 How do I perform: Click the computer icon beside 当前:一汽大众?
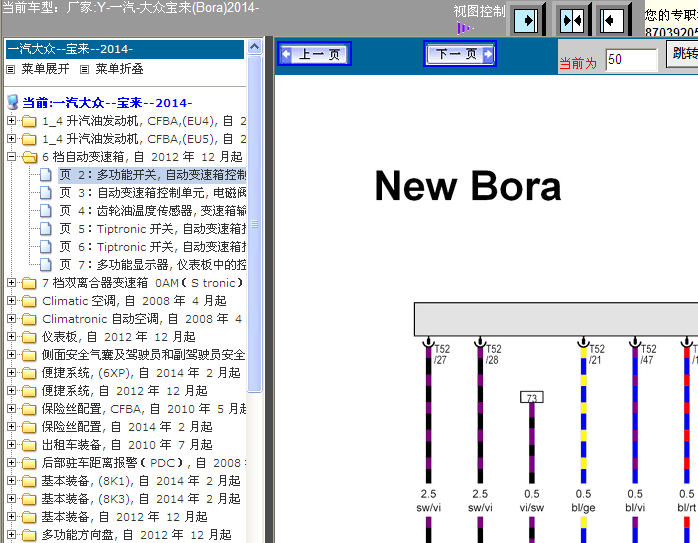pyautogui.click(x=13, y=102)
